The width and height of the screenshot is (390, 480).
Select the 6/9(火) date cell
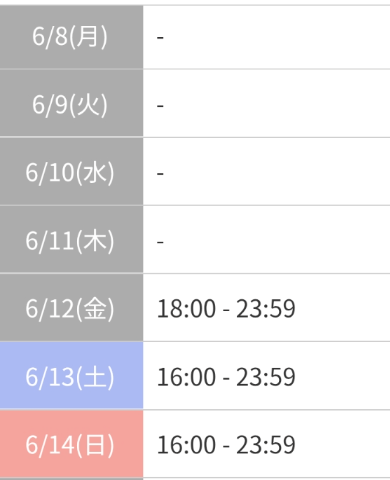click(x=71, y=103)
